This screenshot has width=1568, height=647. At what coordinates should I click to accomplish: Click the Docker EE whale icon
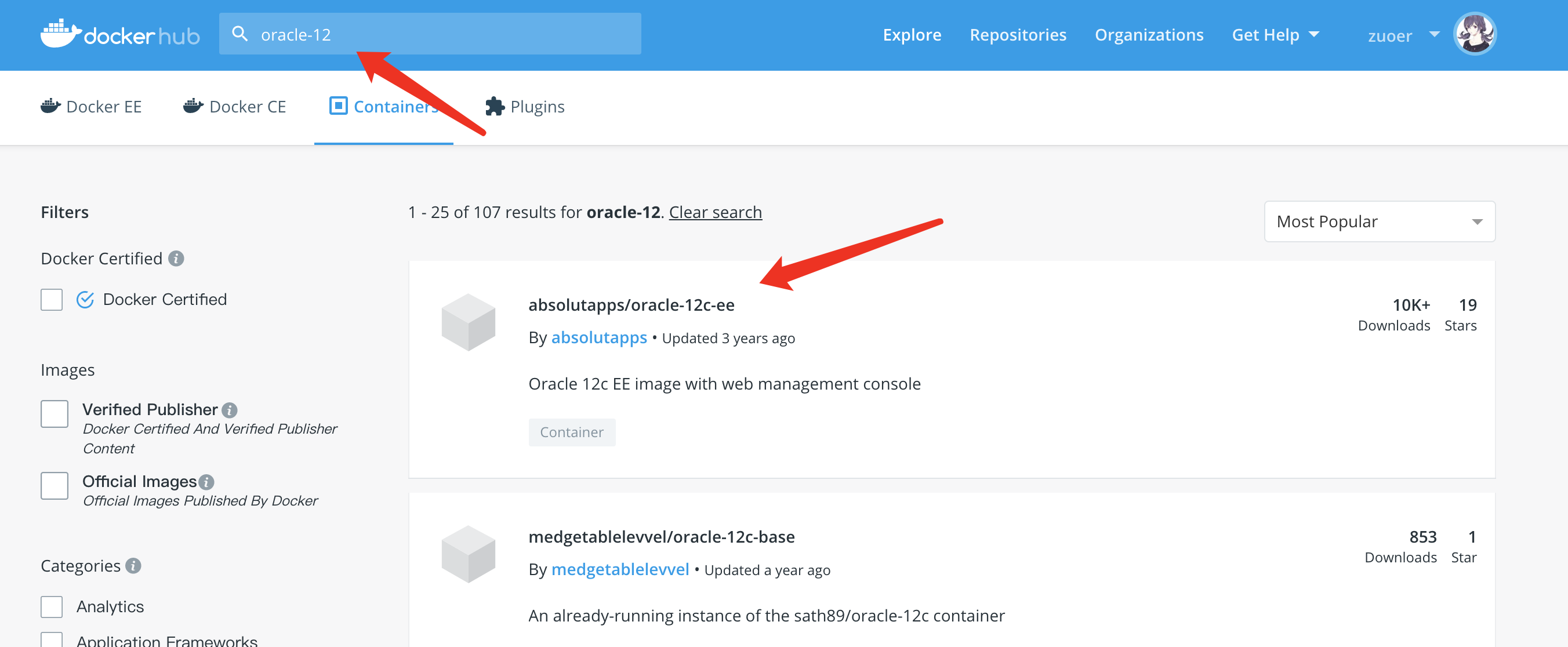pyautogui.click(x=50, y=106)
